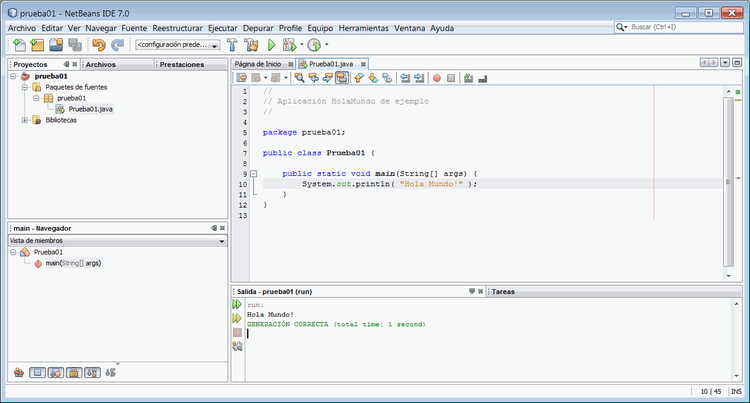Open the Reestructurar menu
Viewport: 750px width, 403px height.
point(177,28)
